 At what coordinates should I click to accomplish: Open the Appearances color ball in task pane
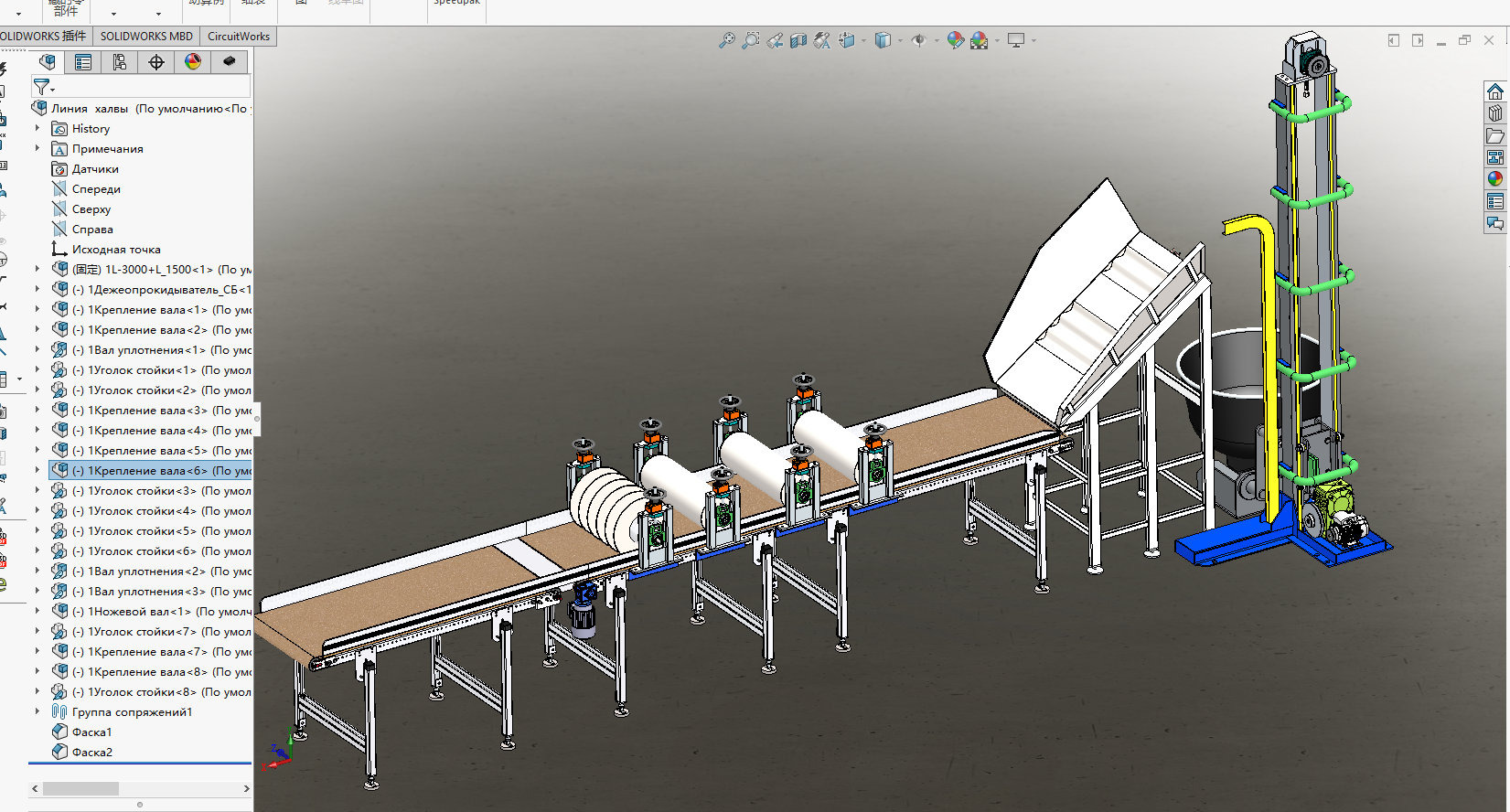[x=1495, y=179]
